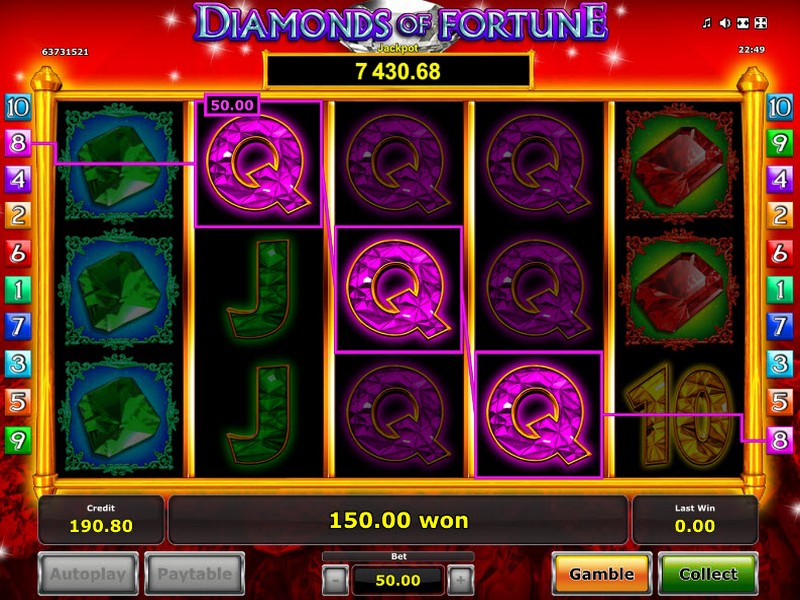Click the Gamble button
This screenshot has width=800, height=600.
602,573
